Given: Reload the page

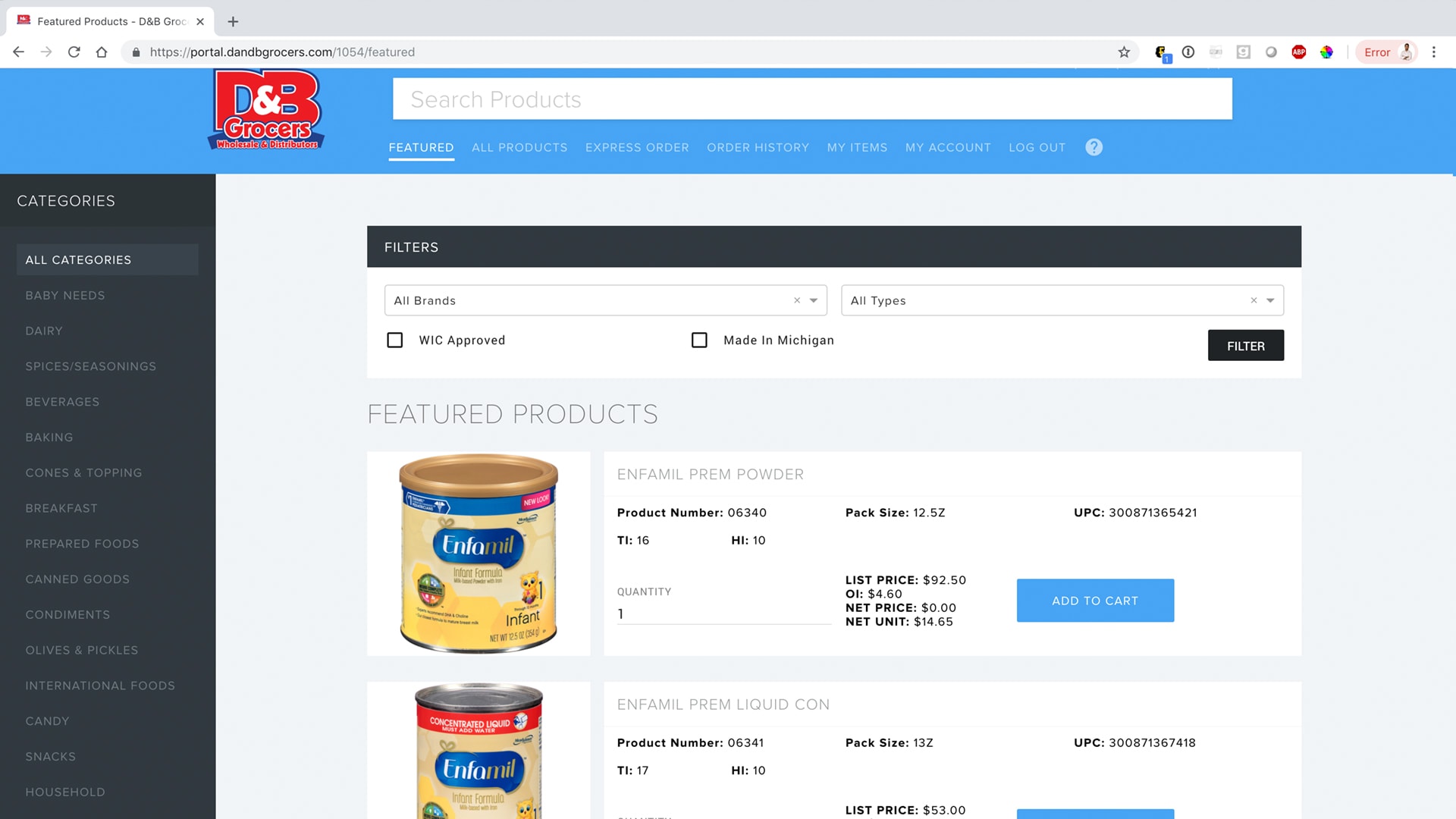Looking at the screenshot, I should click(74, 52).
